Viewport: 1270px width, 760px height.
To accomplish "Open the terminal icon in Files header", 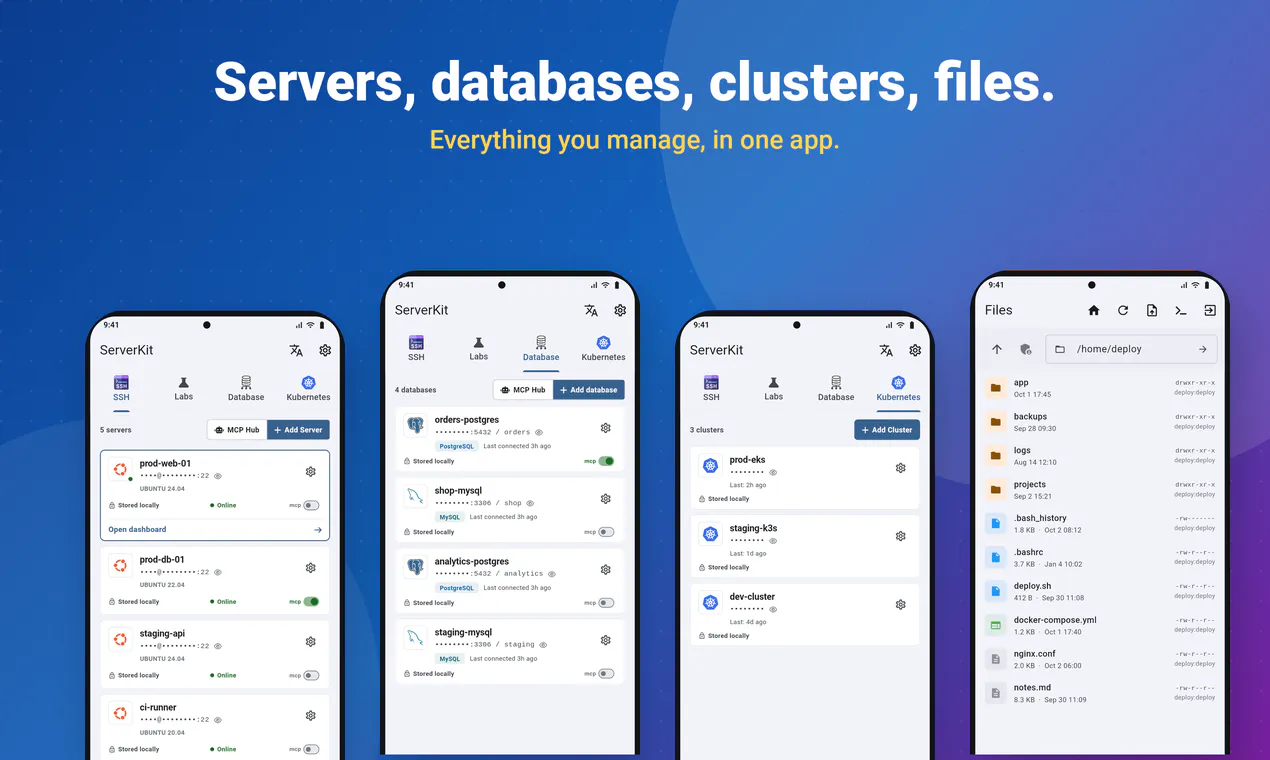I will tap(1181, 310).
